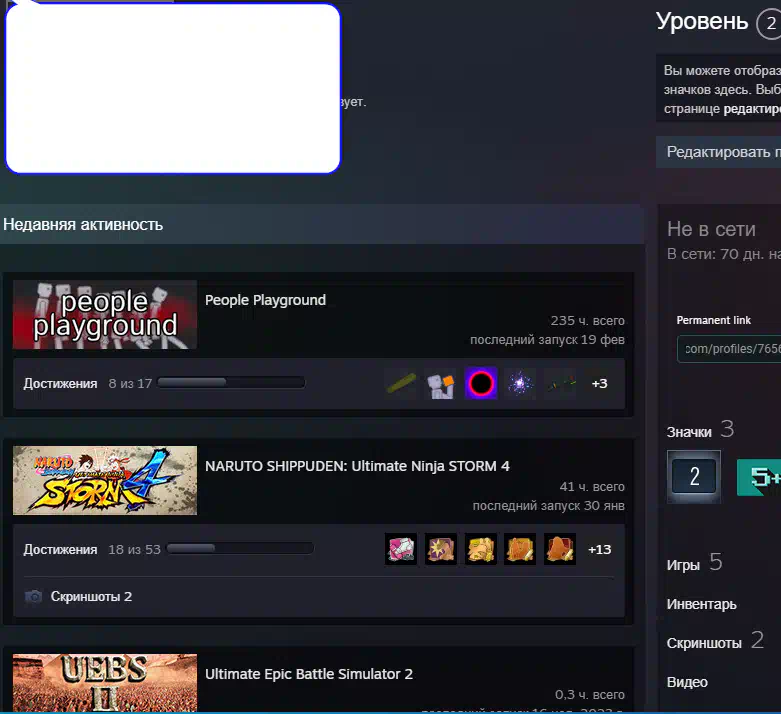The height and width of the screenshot is (714, 781).
Task: Open the star burst scroll Naruto achievement icon
Action: (x=441, y=549)
